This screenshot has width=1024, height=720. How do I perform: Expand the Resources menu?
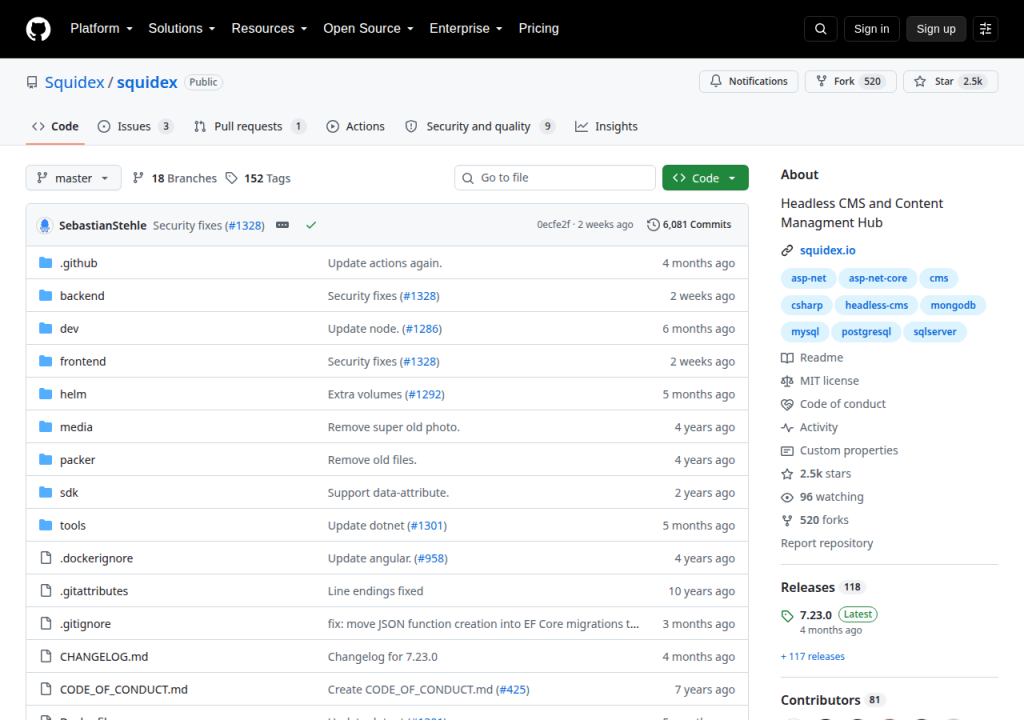[269, 29]
